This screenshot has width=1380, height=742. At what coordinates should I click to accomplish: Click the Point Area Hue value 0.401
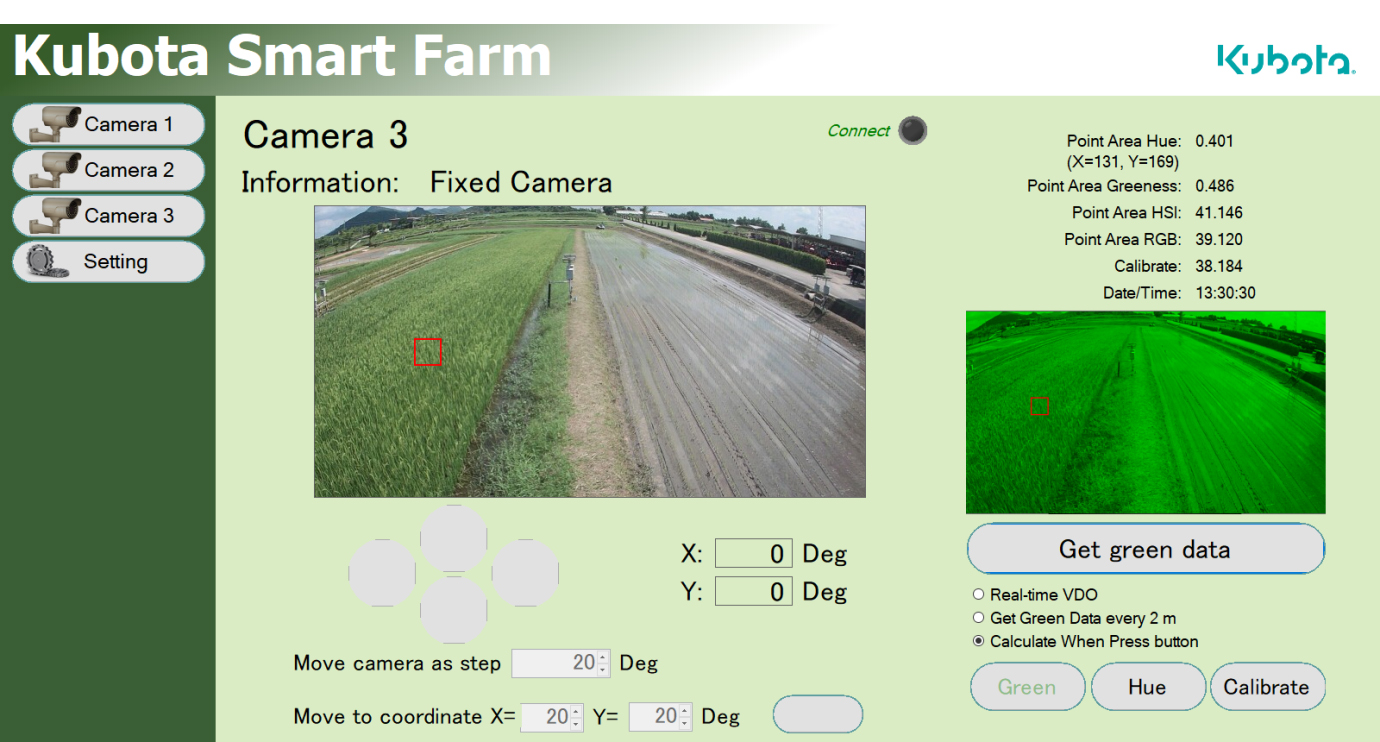coord(1214,141)
